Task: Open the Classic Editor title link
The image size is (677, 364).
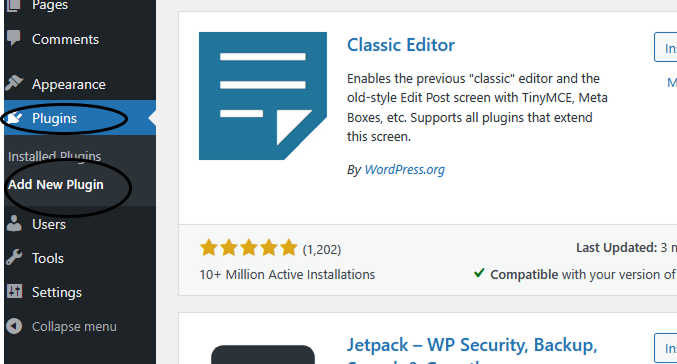Action: pyautogui.click(x=401, y=45)
